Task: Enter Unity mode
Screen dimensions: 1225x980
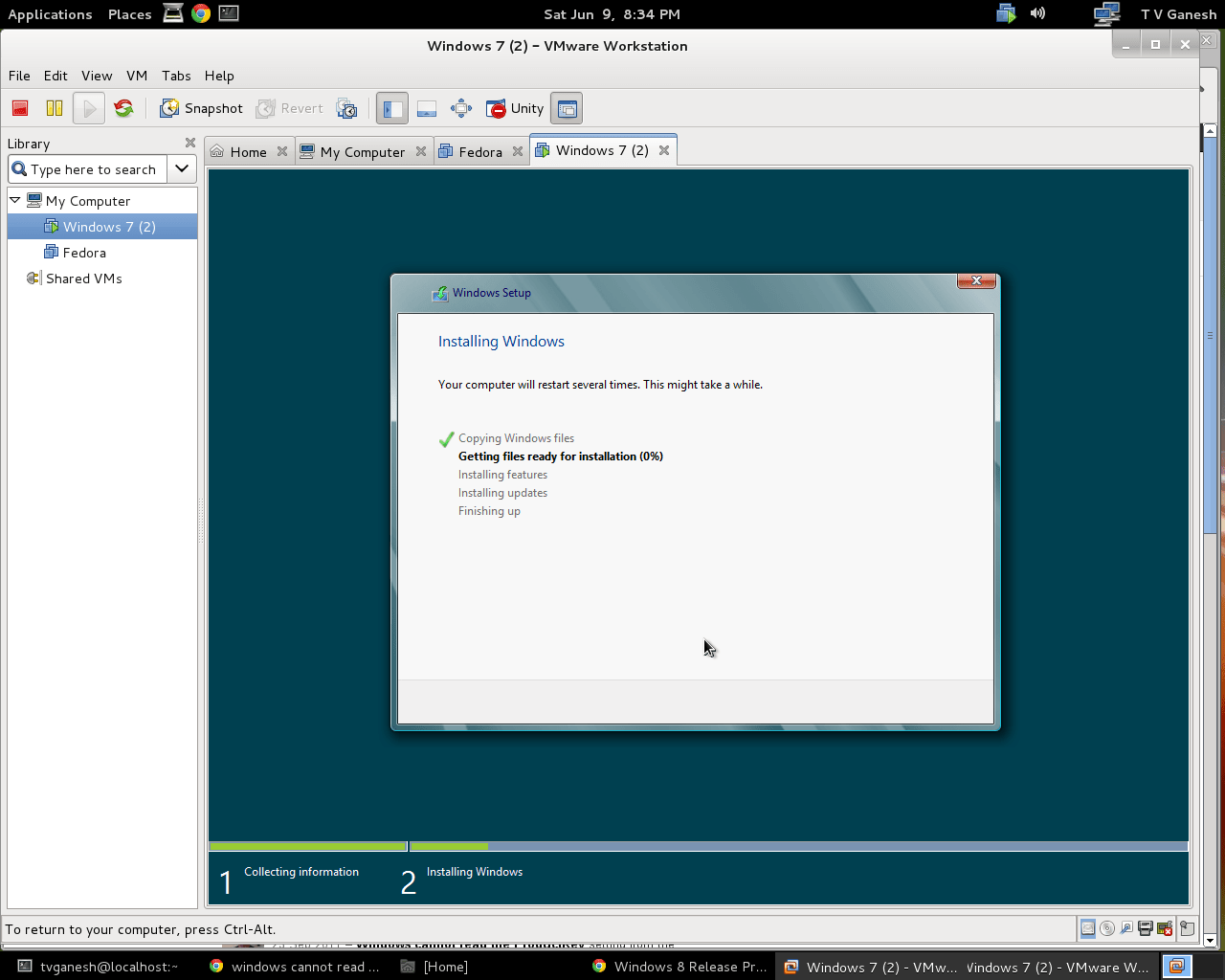Action: point(515,108)
